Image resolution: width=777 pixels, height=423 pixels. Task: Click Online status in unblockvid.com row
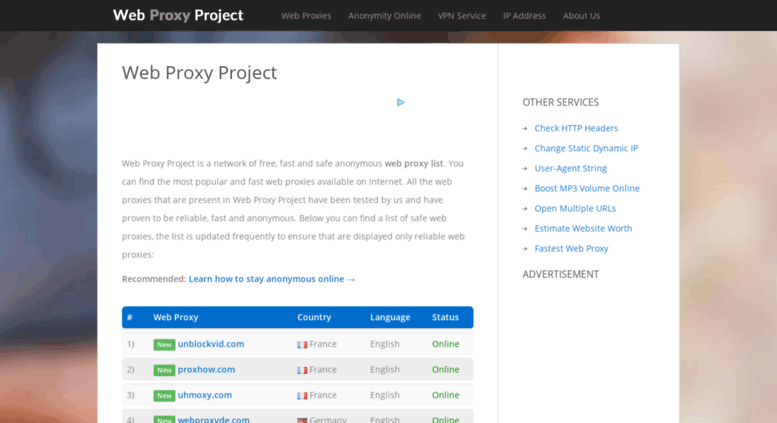tap(445, 344)
